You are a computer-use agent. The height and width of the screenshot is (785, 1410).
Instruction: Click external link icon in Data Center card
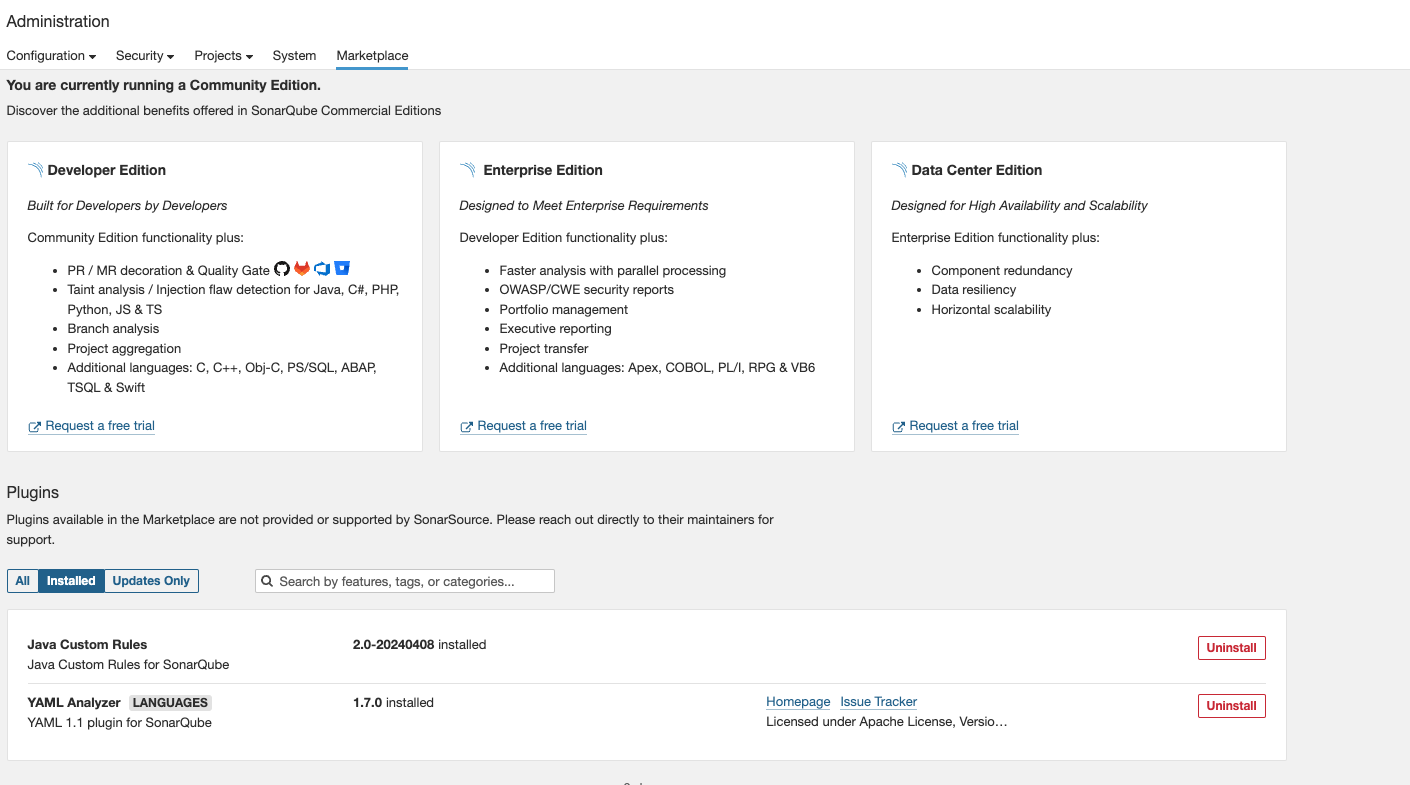point(898,427)
